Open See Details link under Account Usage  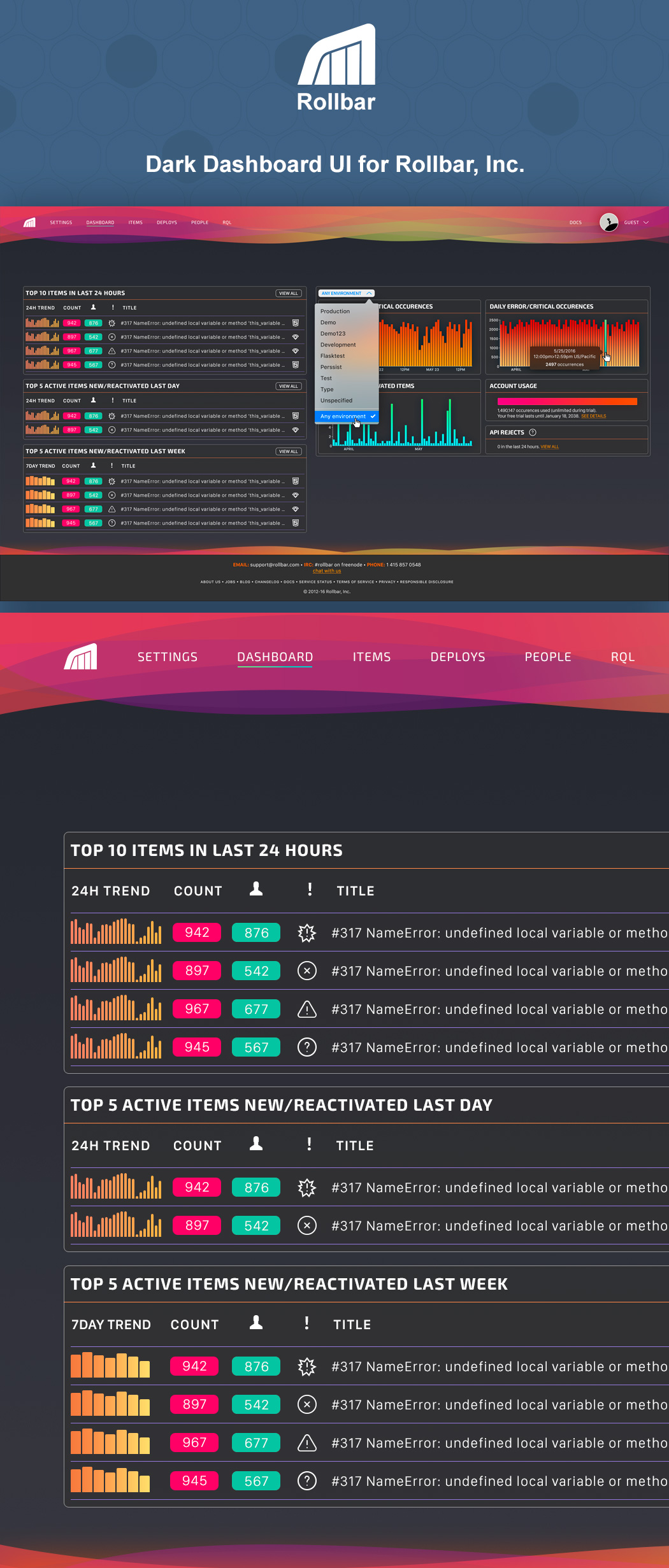pyautogui.click(x=594, y=417)
